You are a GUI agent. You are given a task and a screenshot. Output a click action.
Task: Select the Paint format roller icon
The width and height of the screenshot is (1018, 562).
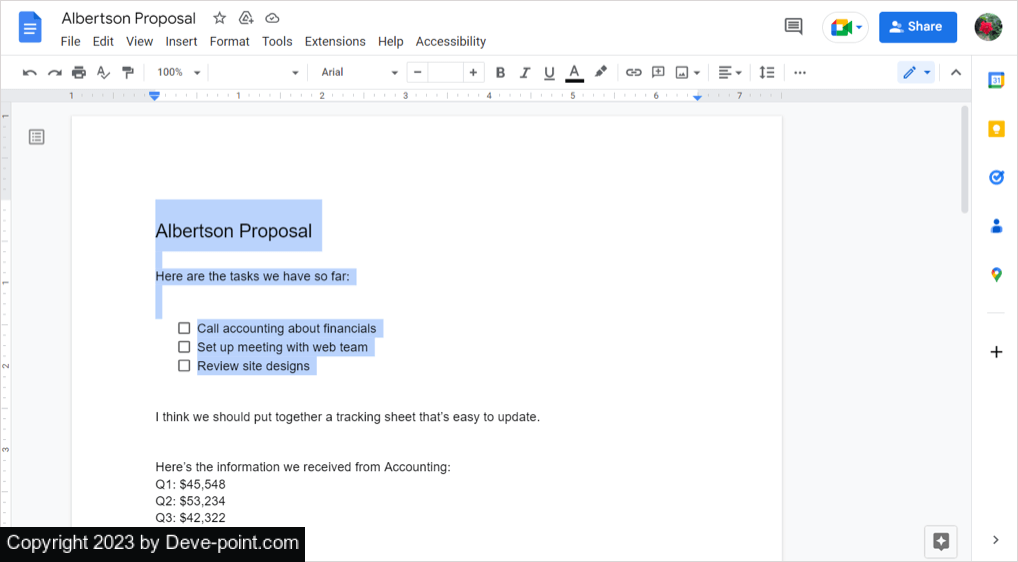coord(127,72)
